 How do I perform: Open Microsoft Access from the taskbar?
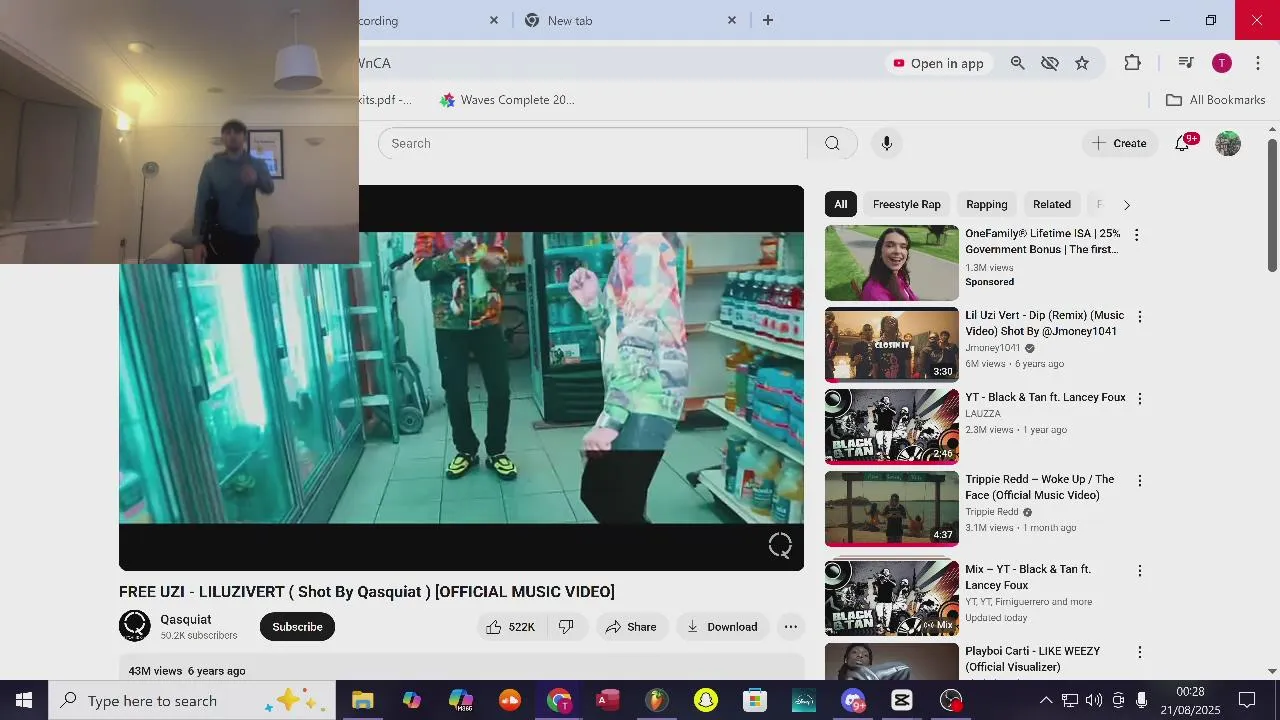click(x=607, y=700)
